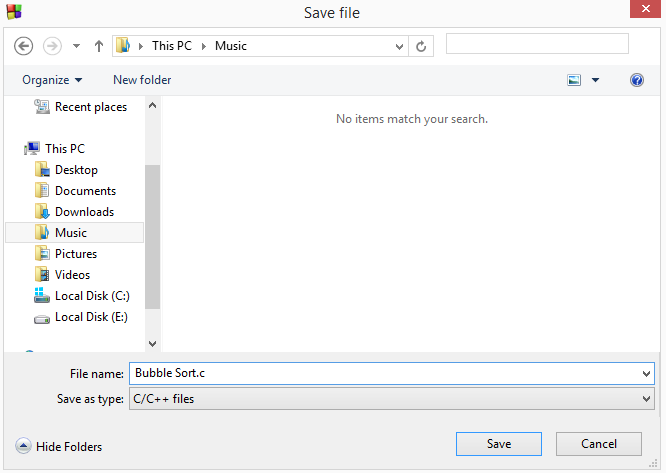Click the folder icon in address bar
The image size is (666, 473).
[123, 45]
